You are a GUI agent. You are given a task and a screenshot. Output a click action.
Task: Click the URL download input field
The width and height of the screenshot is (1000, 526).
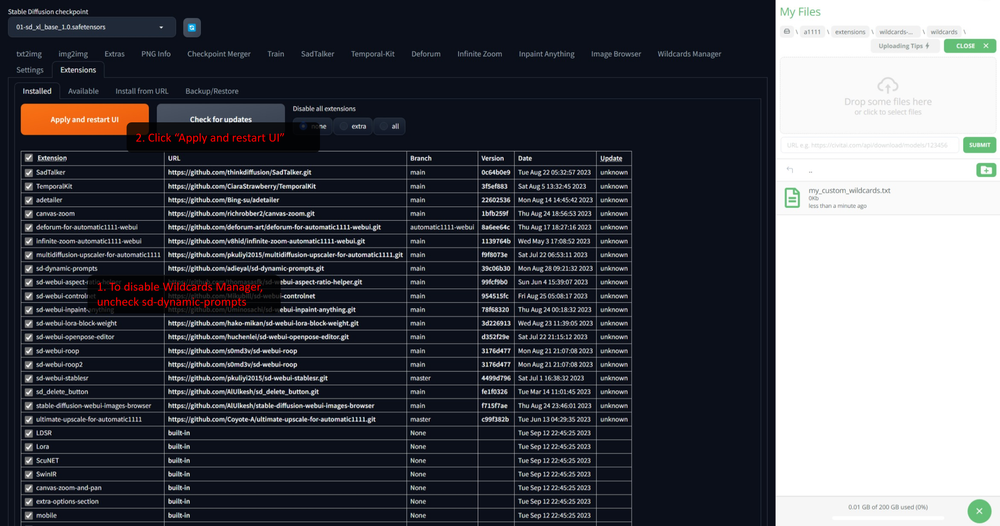tap(868, 145)
